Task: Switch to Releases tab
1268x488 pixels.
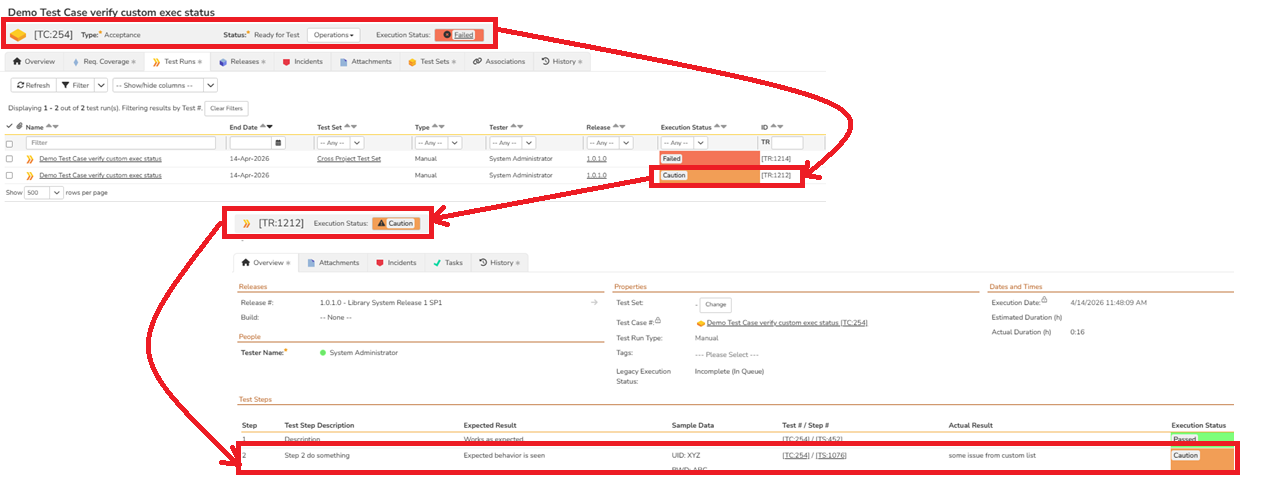Action: (x=244, y=62)
